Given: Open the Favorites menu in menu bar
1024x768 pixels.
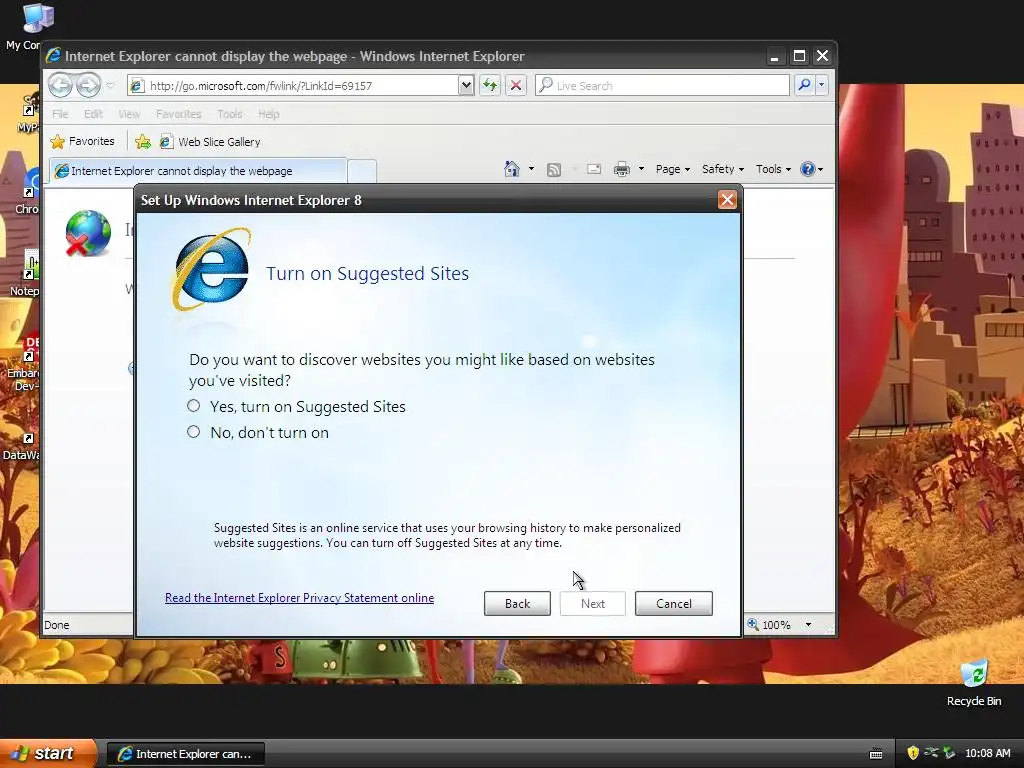Looking at the screenshot, I should pyautogui.click(x=178, y=114).
